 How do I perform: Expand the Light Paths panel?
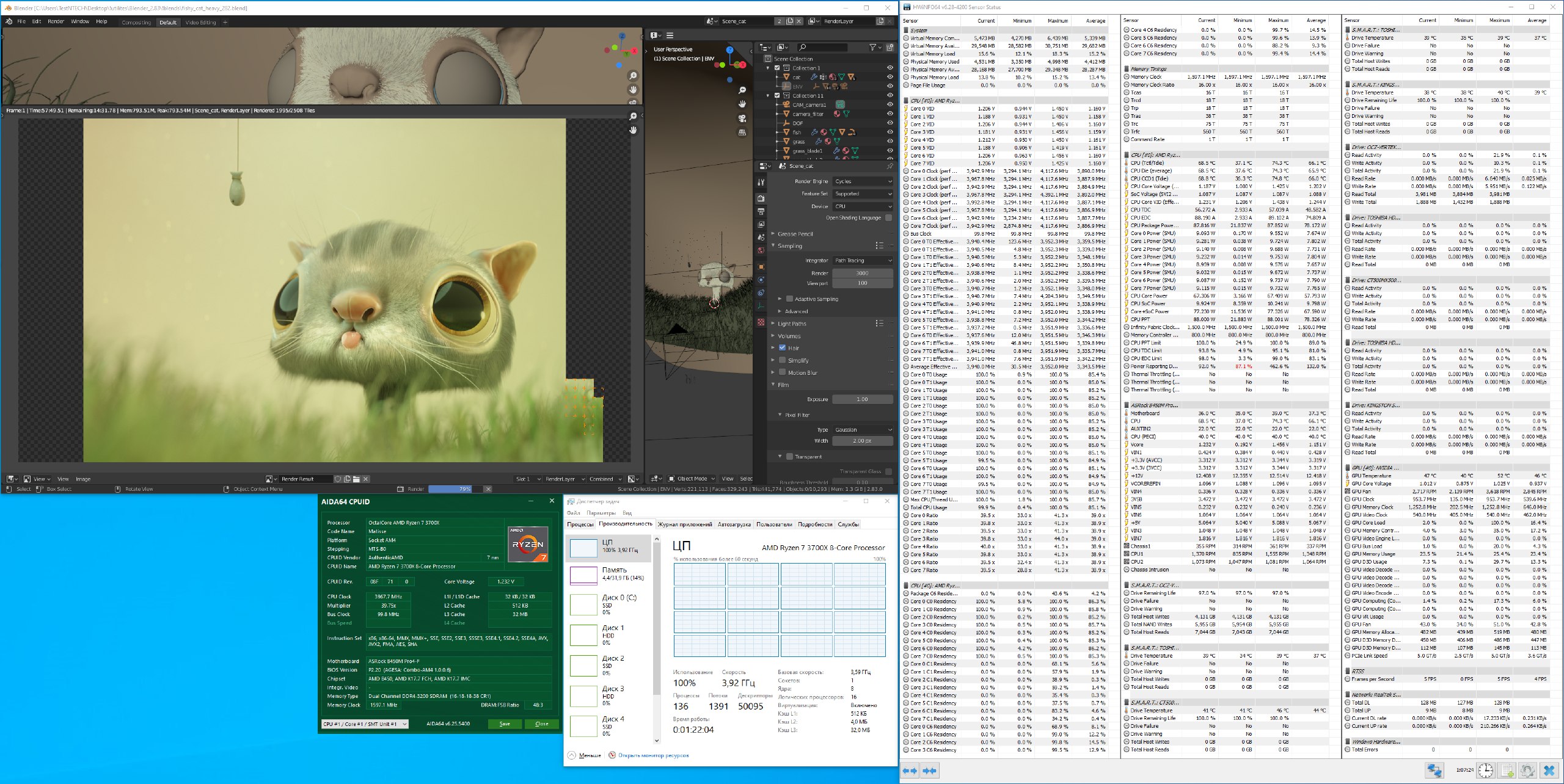792,324
